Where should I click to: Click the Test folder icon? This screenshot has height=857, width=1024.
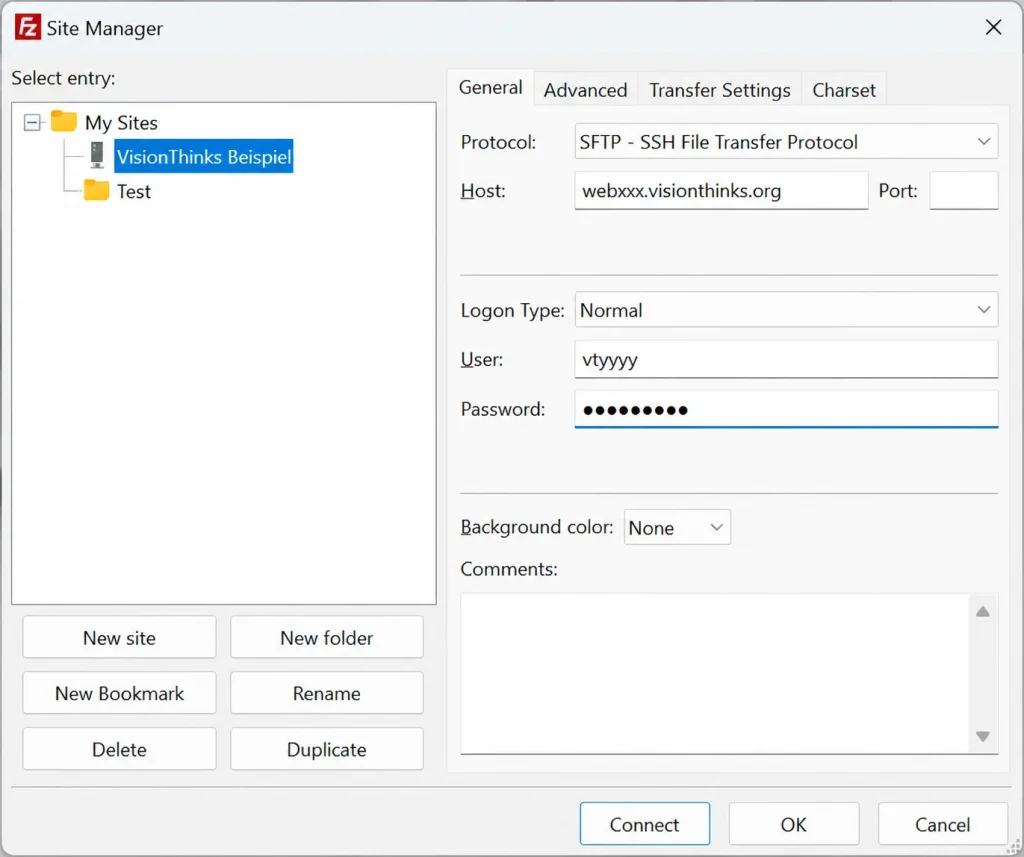coord(96,190)
